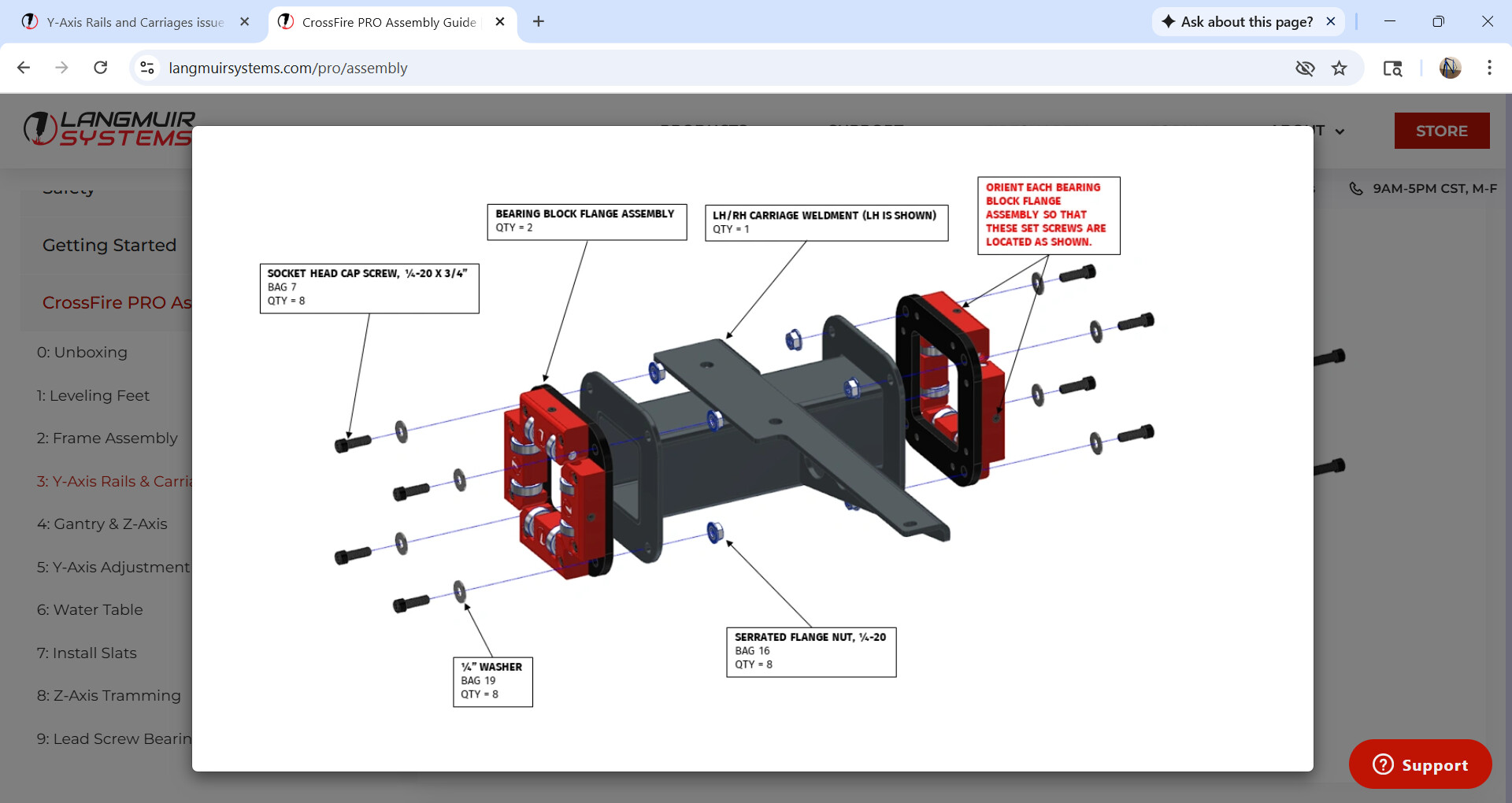The height and width of the screenshot is (803, 1512).
Task: Select 0: Unboxing in sidebar
Action: tap(82, 353)
